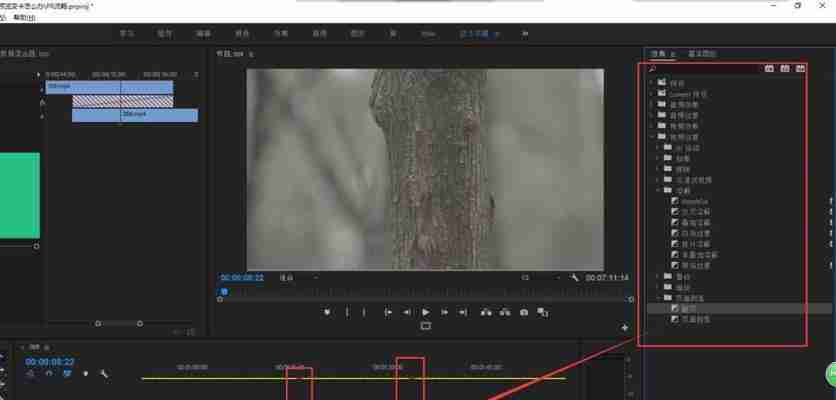Click Program monitor current timecode 00:00:08:22

[242, 278]
